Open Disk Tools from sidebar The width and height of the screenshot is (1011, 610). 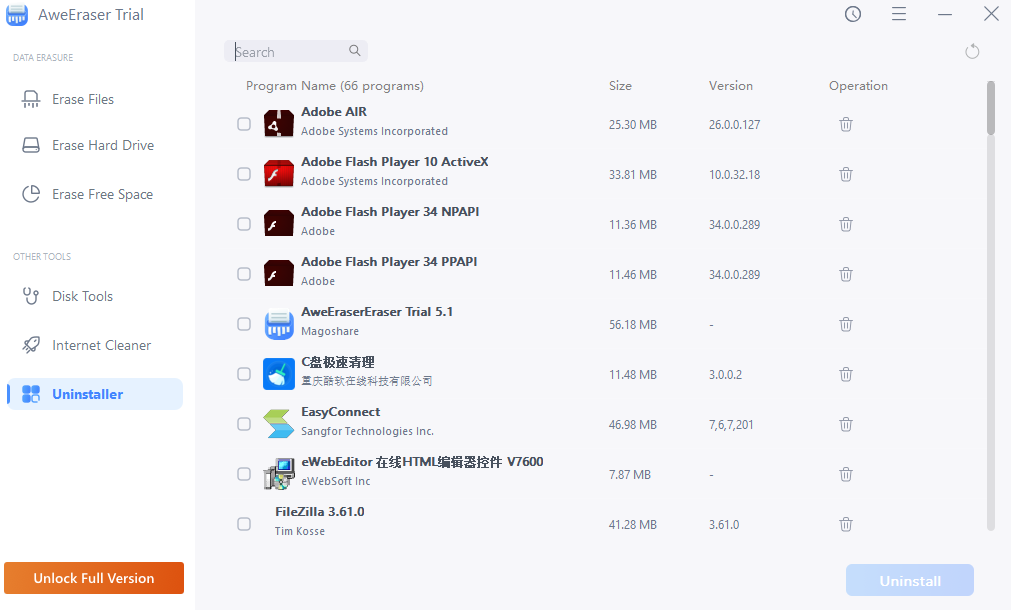click(95, 296)
